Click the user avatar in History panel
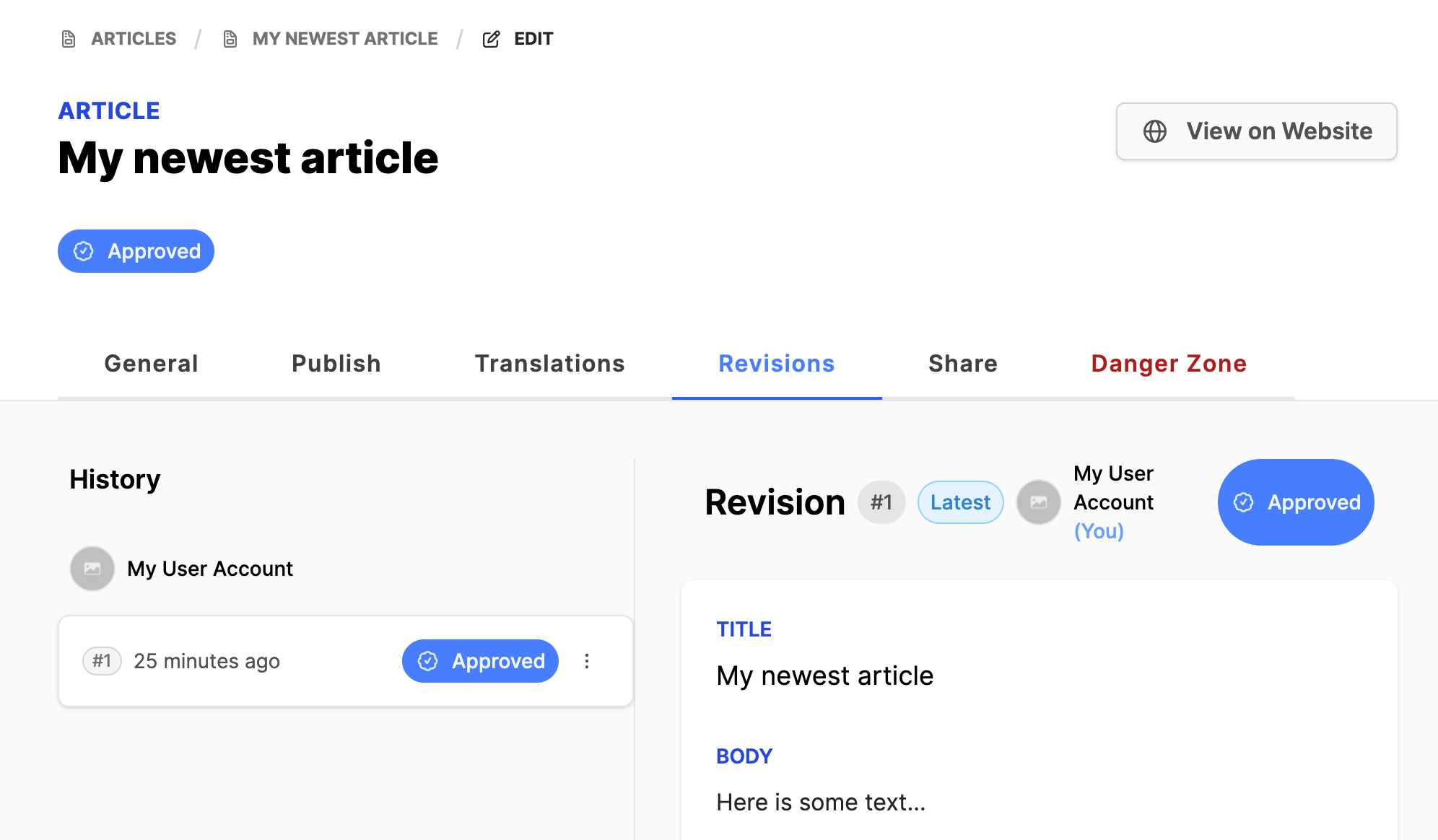This screenshot has height=840, width=1438. (92, 569)
